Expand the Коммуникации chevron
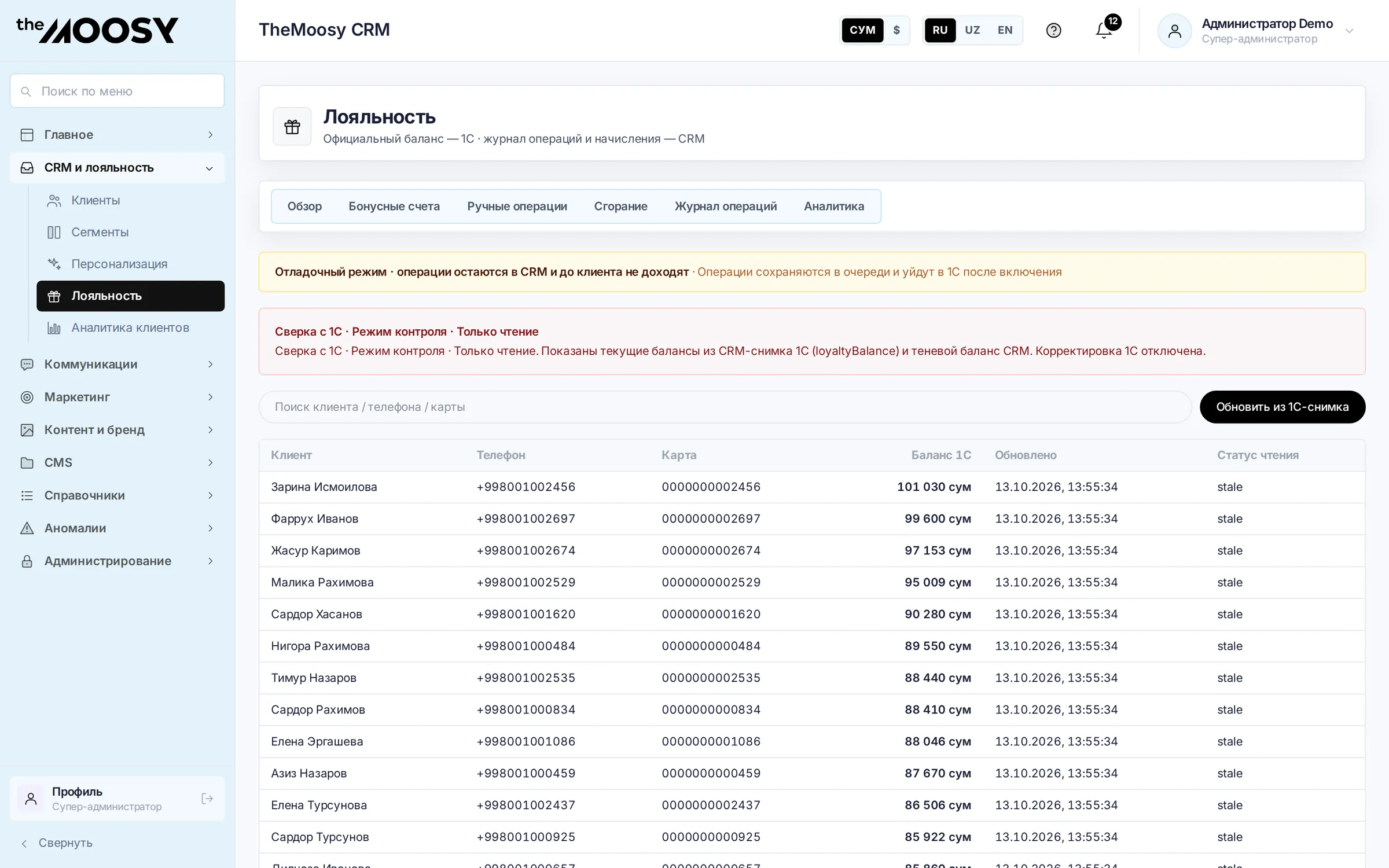This screenshot has height=868, width=1389. 210,365
